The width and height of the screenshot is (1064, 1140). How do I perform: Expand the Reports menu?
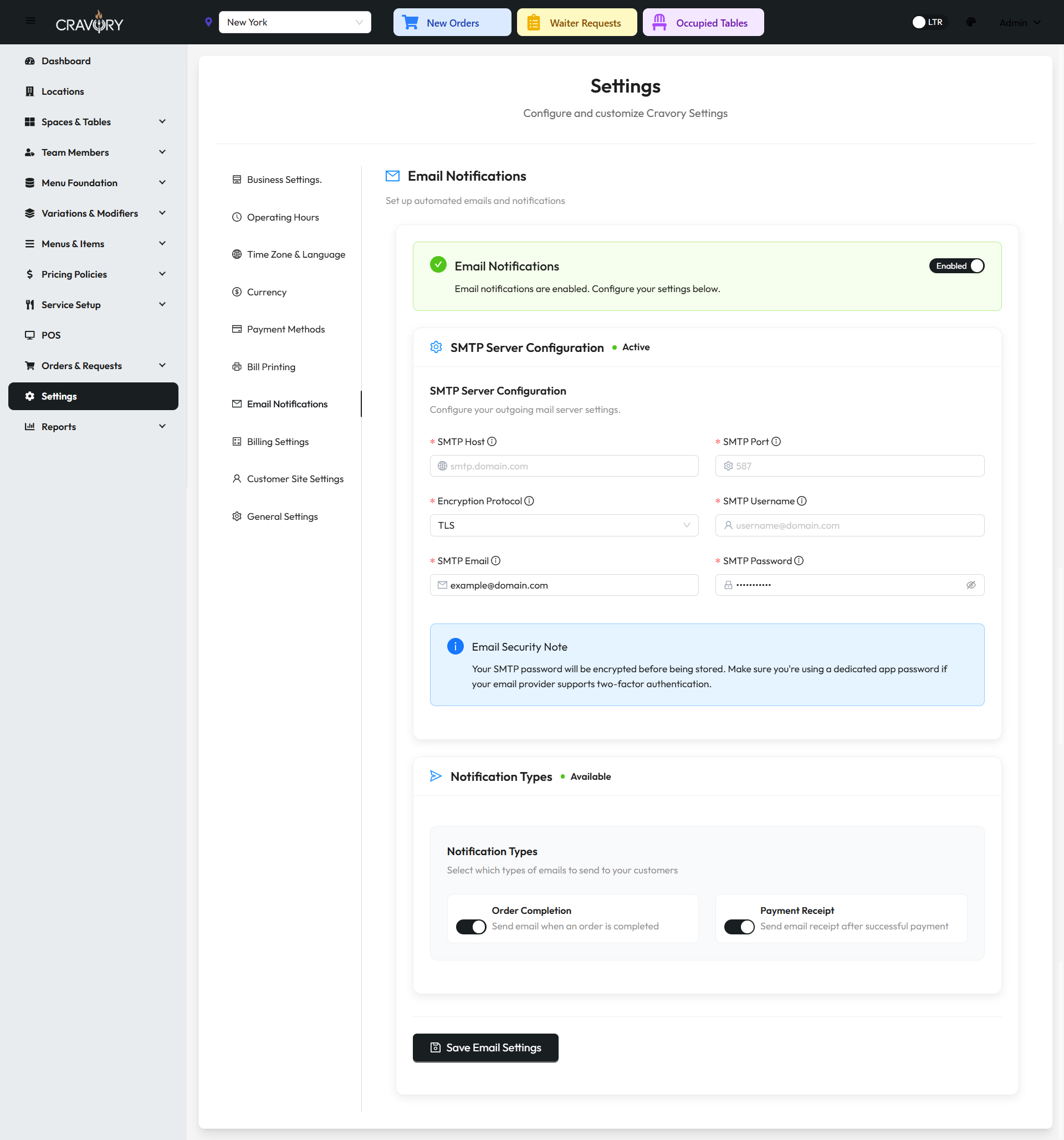click(x=94, y=427)
